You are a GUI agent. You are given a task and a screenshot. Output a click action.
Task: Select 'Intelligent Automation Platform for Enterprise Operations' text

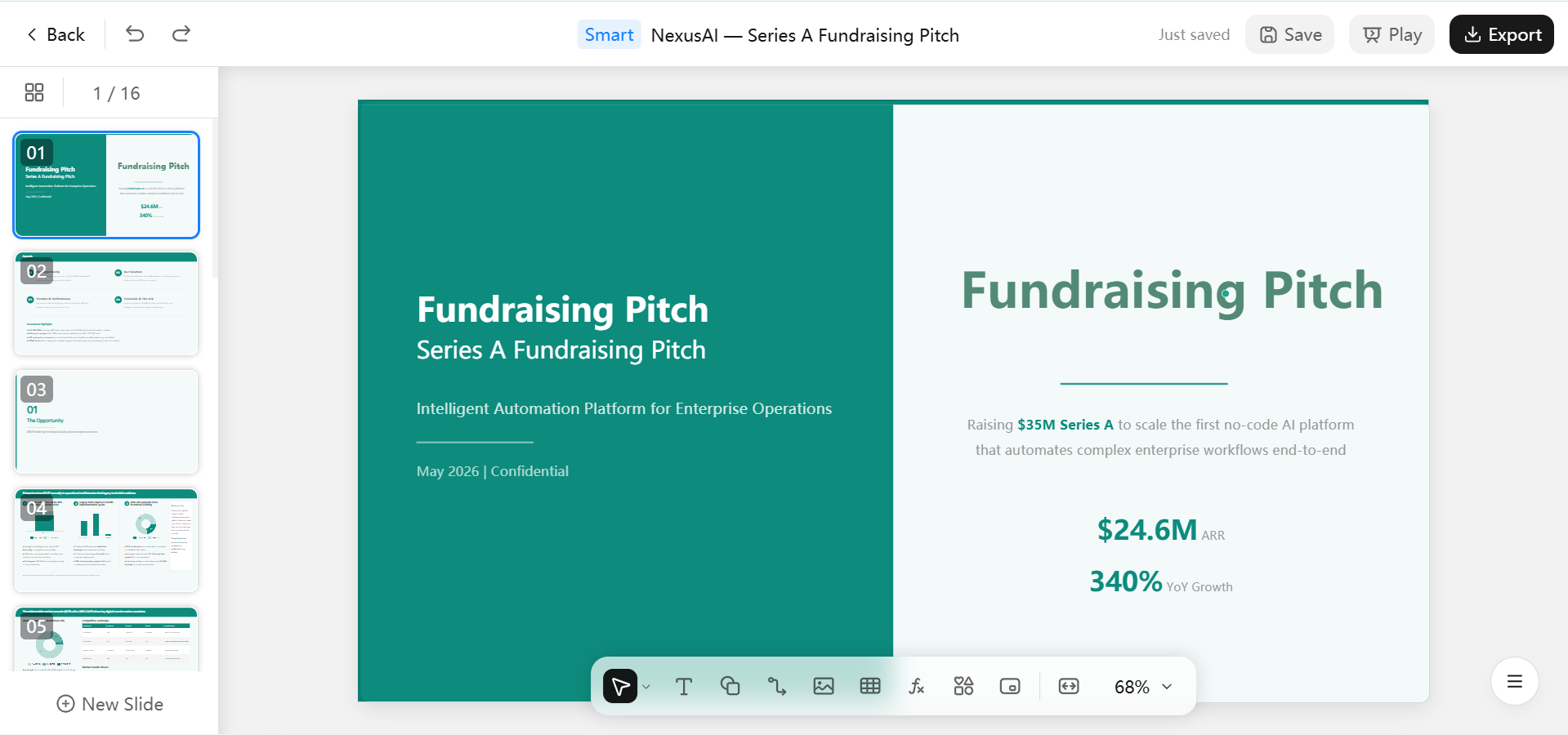click(x=624, y=408)
